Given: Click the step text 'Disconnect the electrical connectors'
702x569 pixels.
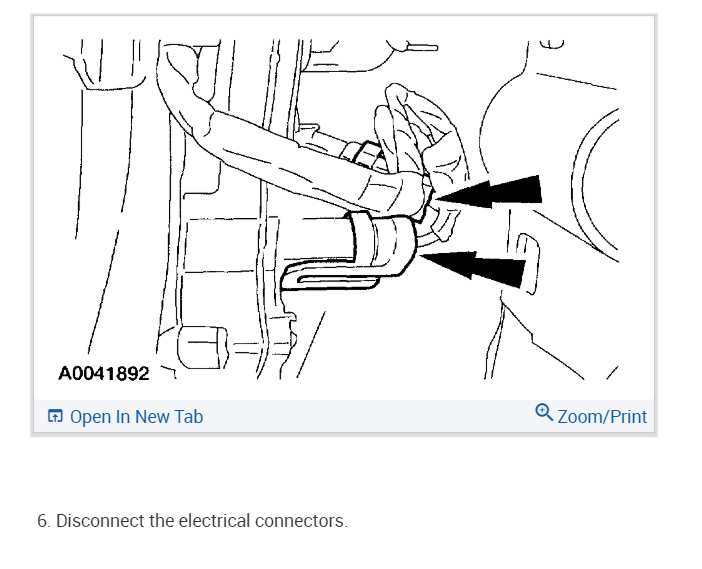Looking at the screenshot, I should coord(201,521).
